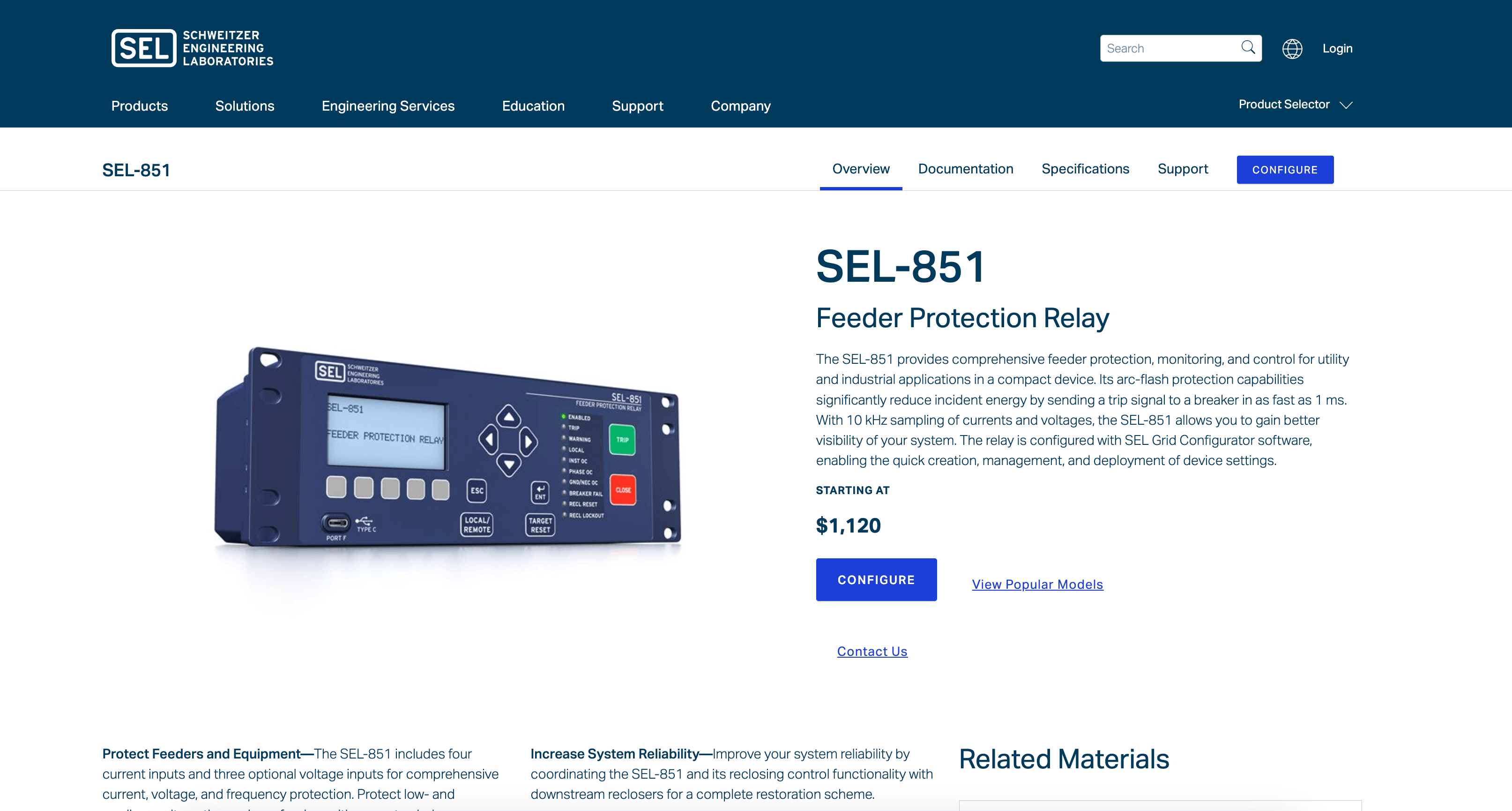Open Engineering Services menu
The width and height of the screenshot is (1512, 811).
[387, 106]
